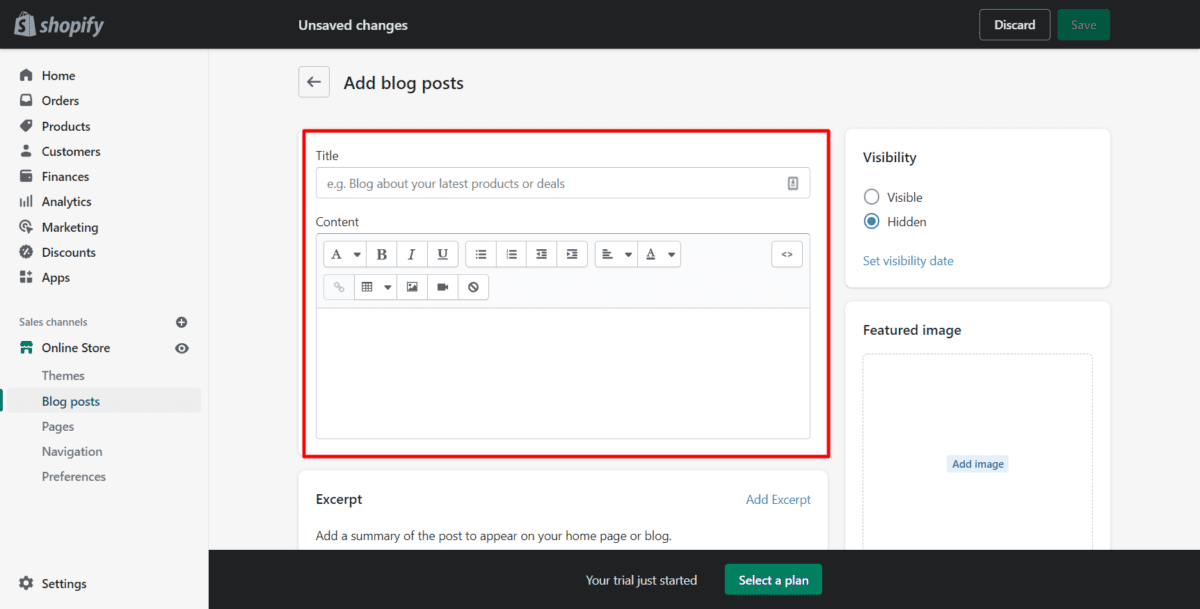Open Pages under Online Store
This screenshot has width=1200, height=609.
point(58,426)
